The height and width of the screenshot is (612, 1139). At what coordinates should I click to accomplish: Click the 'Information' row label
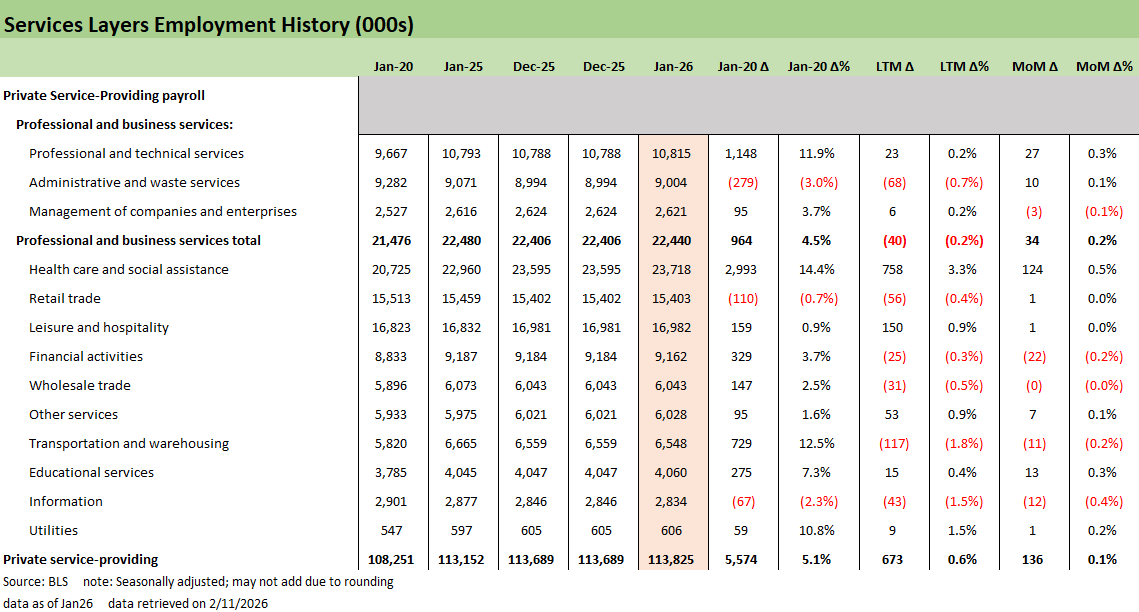(x=65, y=502)
